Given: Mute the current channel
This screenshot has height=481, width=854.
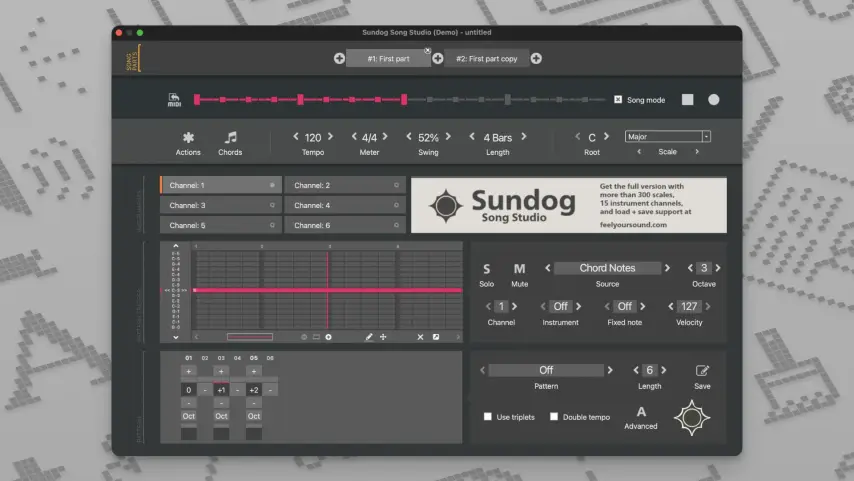Looking at the screenshot, I should [x=519, y=269].
